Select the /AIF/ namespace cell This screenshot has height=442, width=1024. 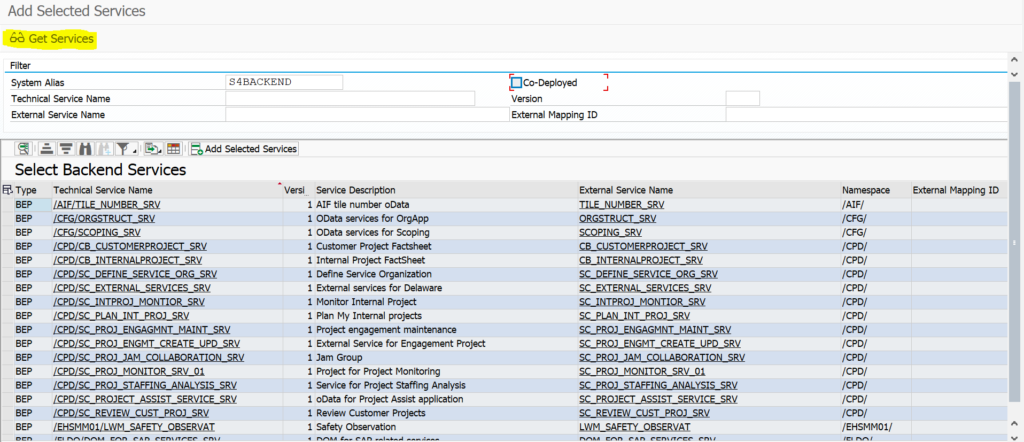(875, 204)
